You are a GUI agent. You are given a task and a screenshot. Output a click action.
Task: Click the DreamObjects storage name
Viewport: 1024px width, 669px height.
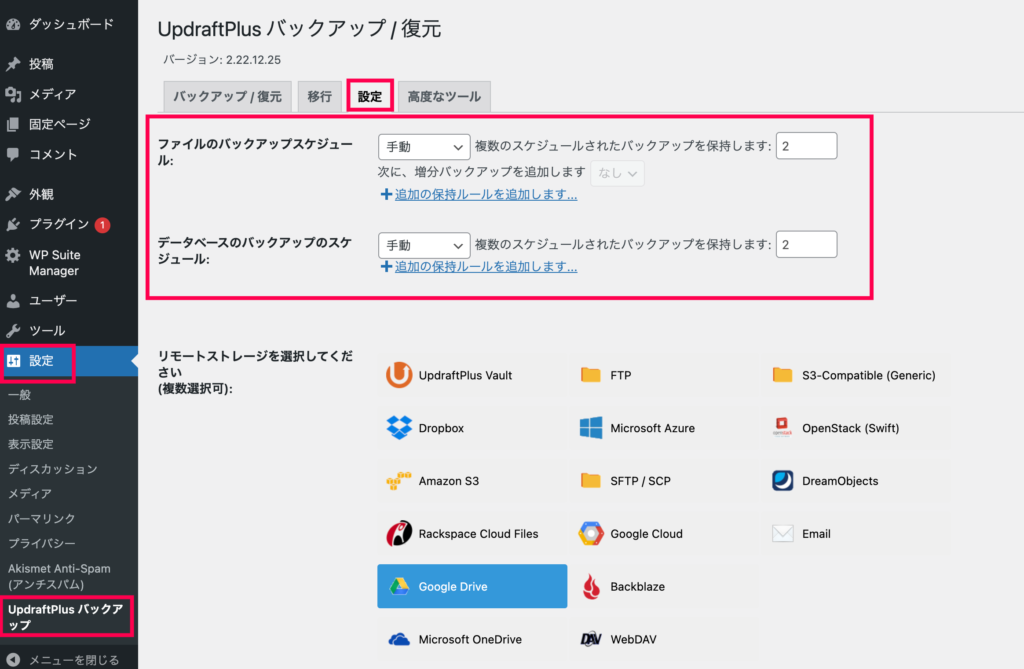tap(840, 481)
